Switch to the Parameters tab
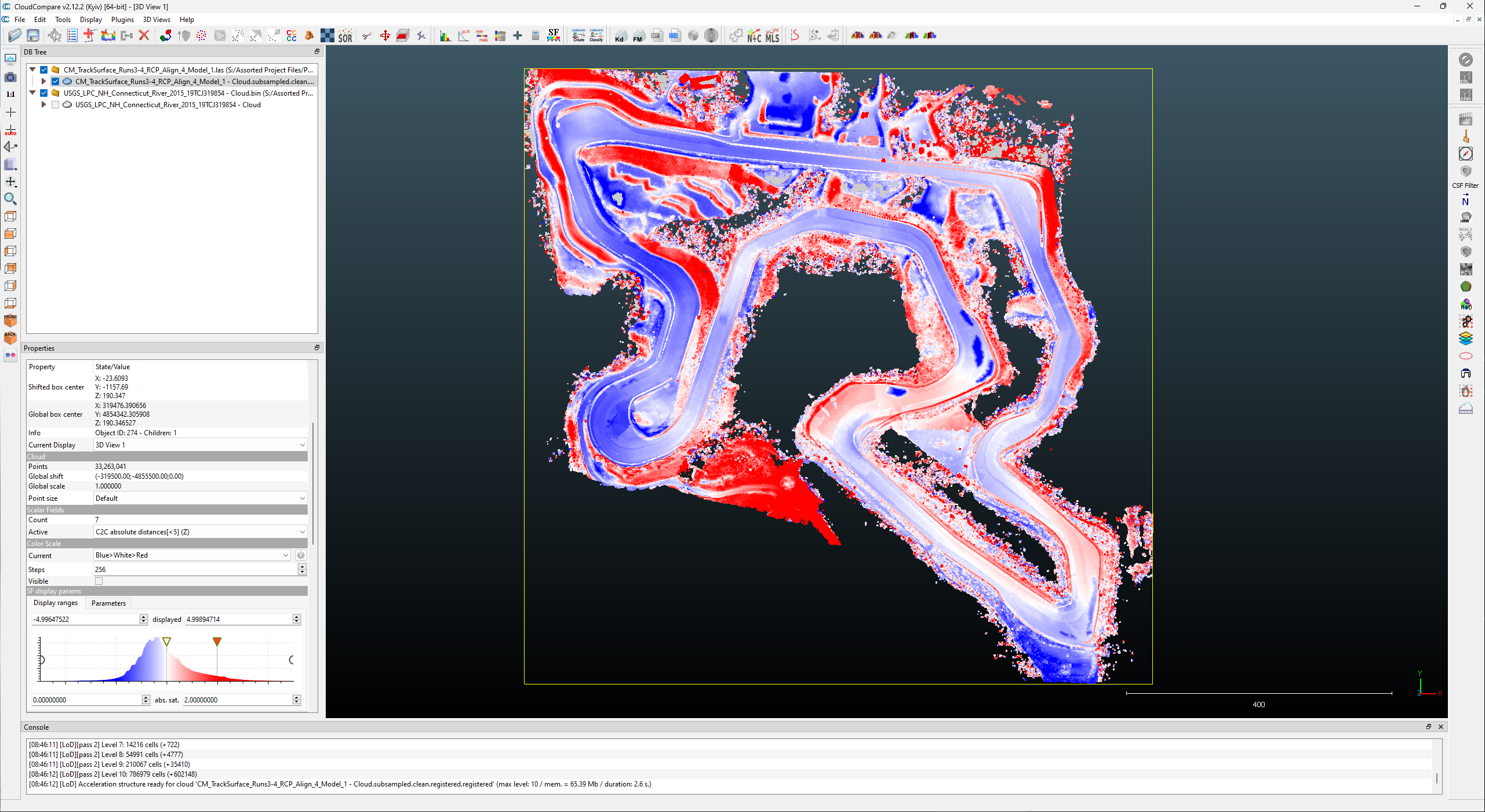 point(108,603)
